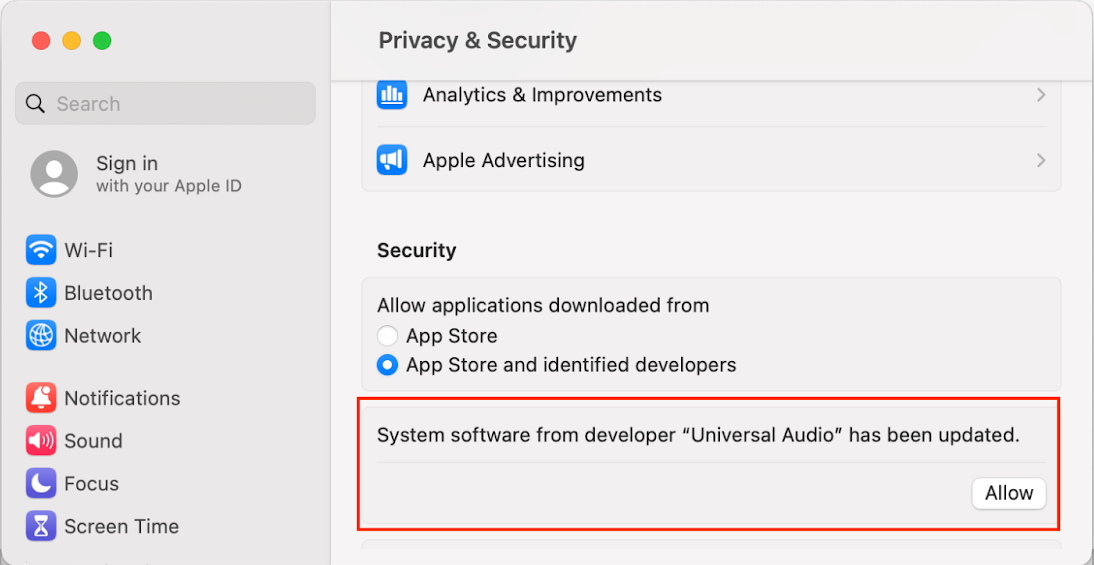Click the green zoom window button
This screenshot has height=565, width=1094.
(x=102, y=41)
